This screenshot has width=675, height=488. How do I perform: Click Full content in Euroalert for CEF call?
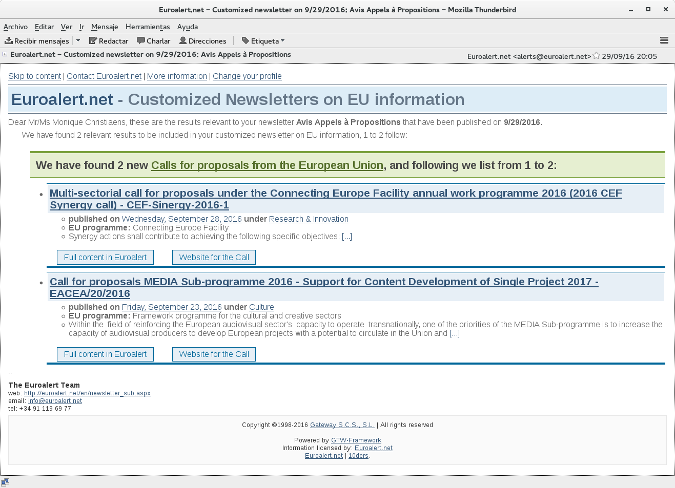tap(105, 257)
